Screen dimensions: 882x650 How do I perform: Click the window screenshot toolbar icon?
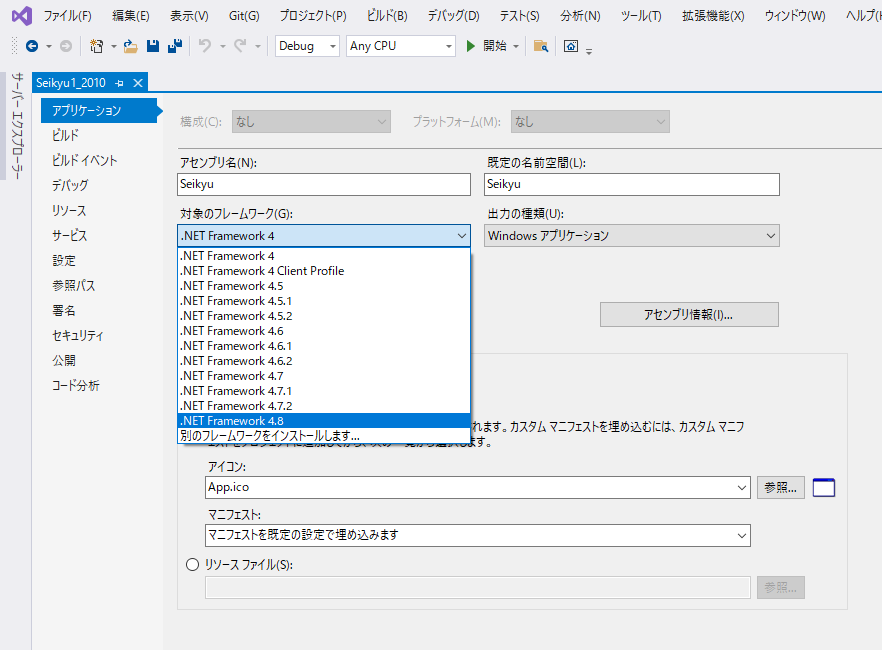(571, 46)
